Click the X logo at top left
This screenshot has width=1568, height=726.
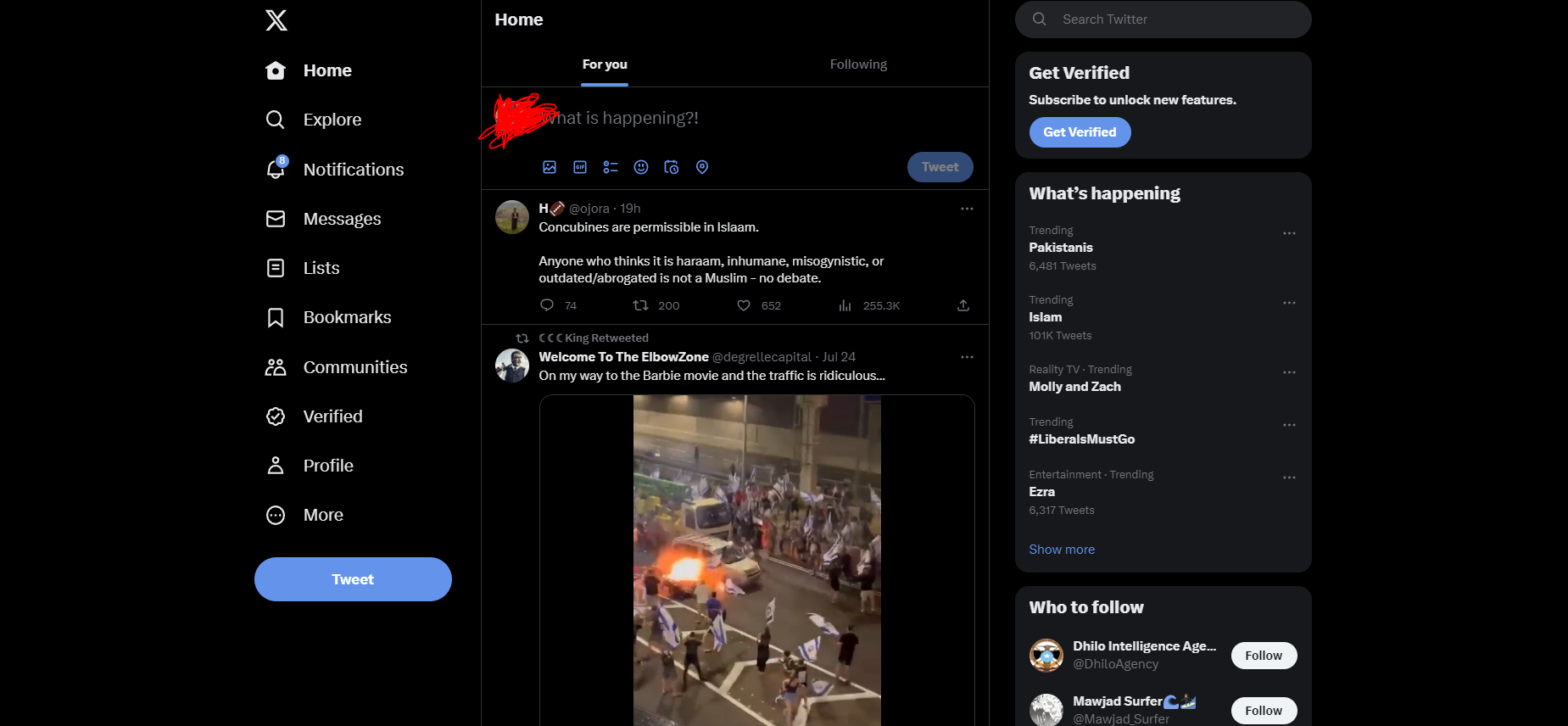coord(276,20)
